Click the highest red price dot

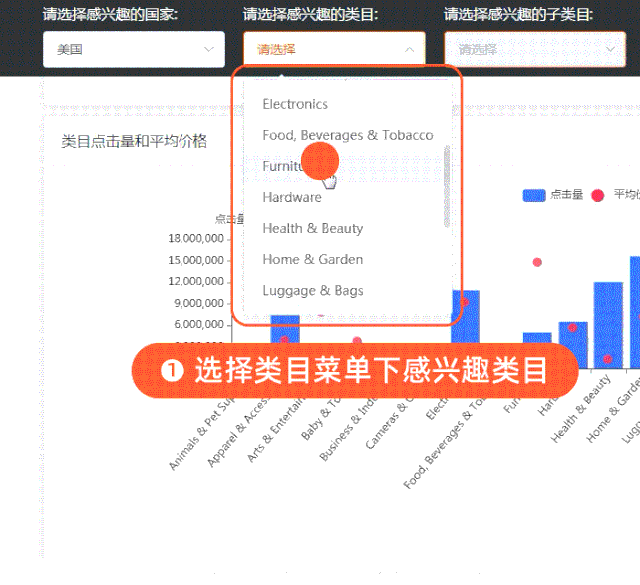537,262
